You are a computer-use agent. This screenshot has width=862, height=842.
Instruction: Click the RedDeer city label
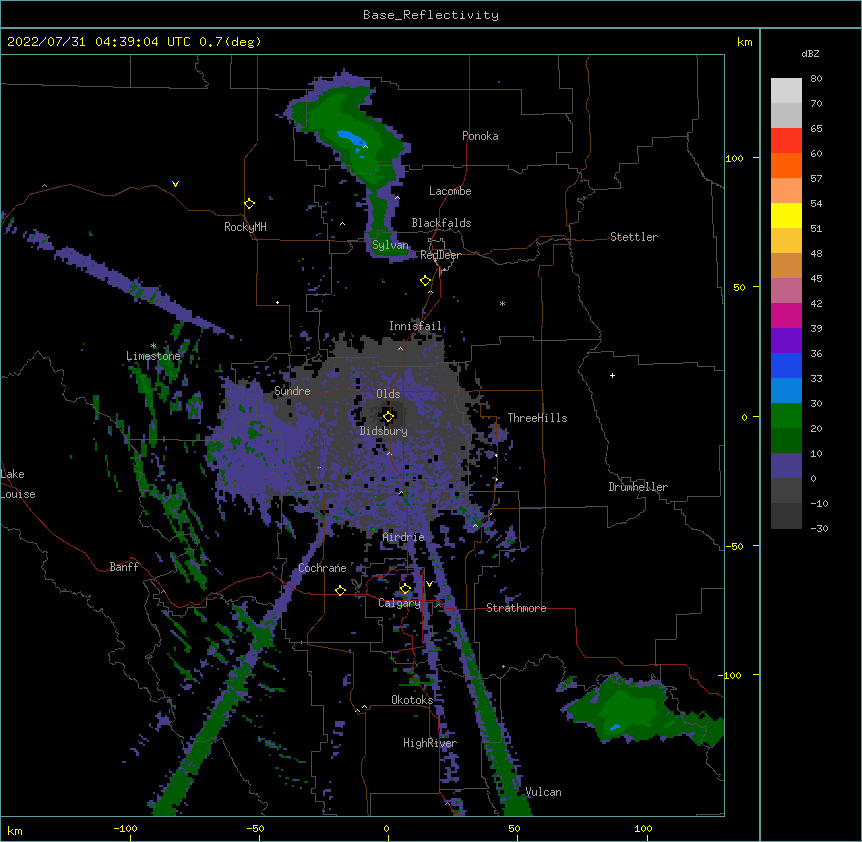pyautogui.click(x=440, y=255)
